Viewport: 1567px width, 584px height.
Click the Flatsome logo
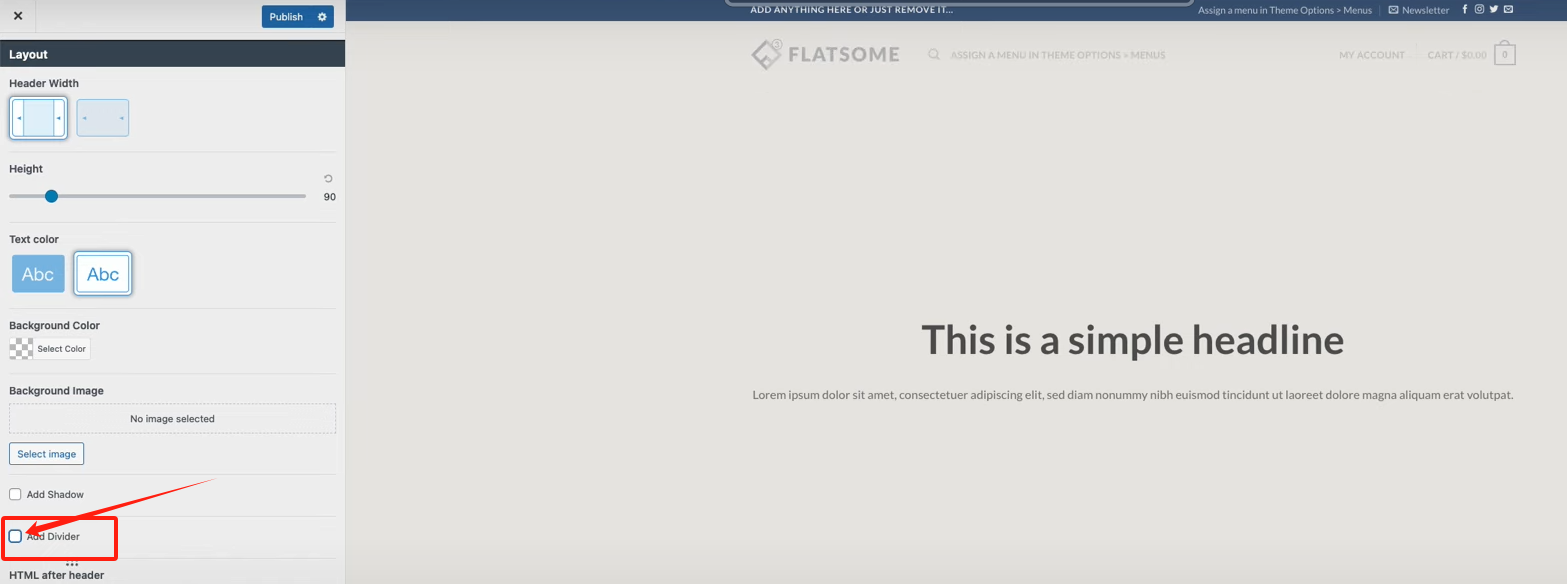tap(824, 53)
